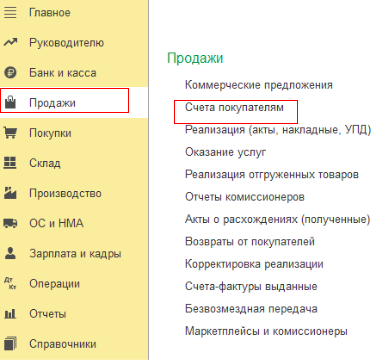This screenshot has width=383, height=360.
Task: Click the person icon for Зарплата и кадры
Action: 10,253
